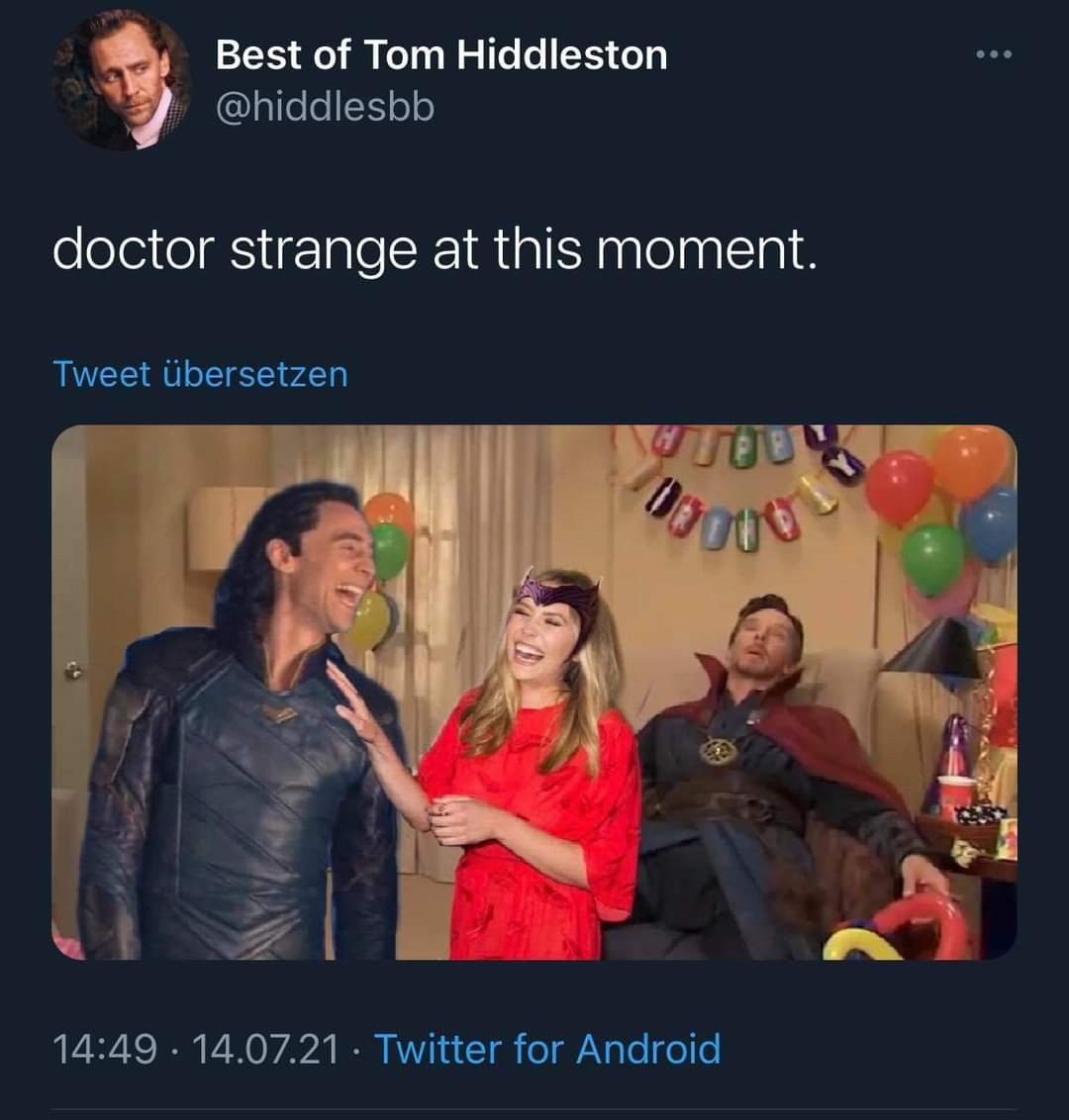This screenshot has width=1069, height=1120.
Task: Open the three-dot more options menu
Action: point(993,54)
